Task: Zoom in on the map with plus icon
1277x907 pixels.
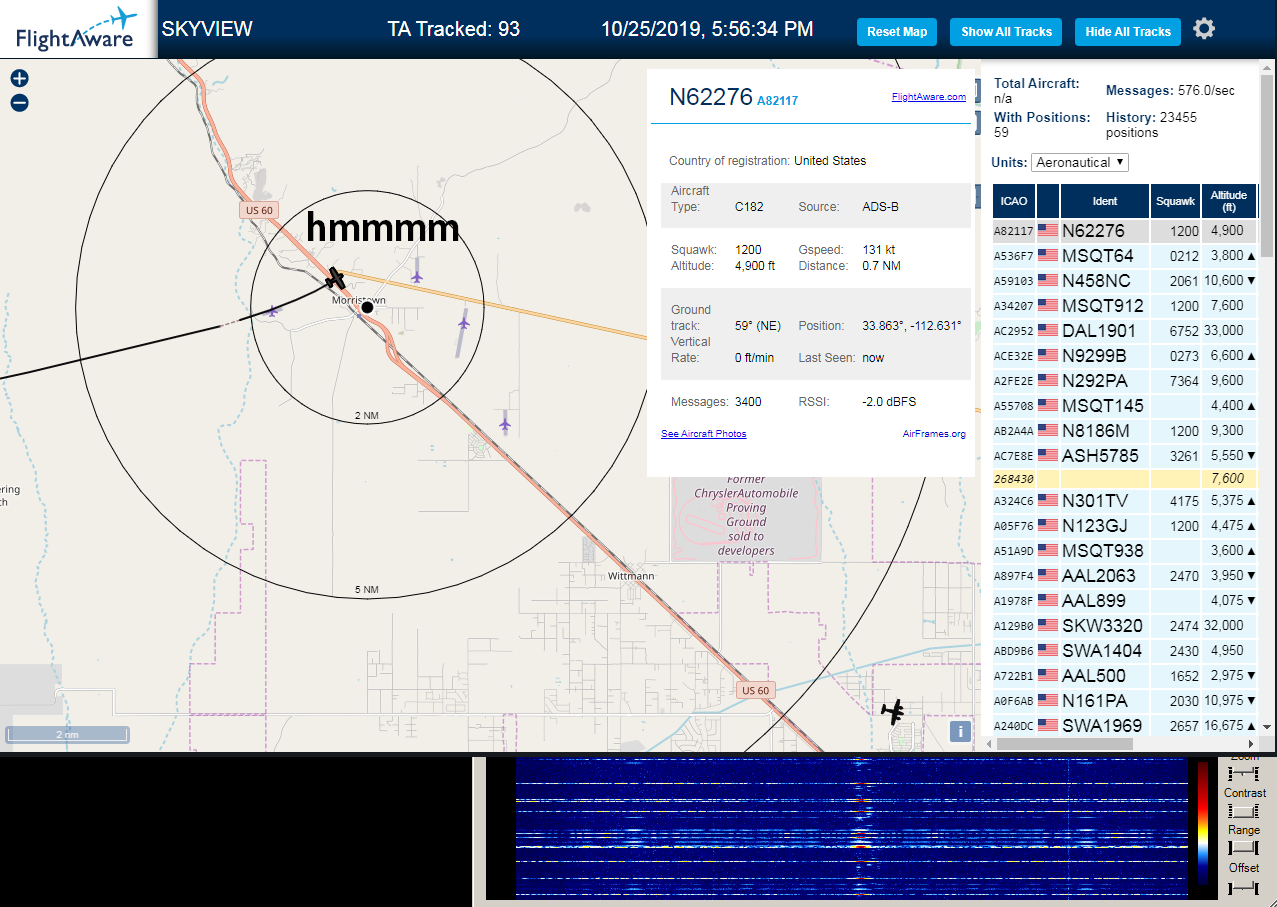Action: point(20,78)
